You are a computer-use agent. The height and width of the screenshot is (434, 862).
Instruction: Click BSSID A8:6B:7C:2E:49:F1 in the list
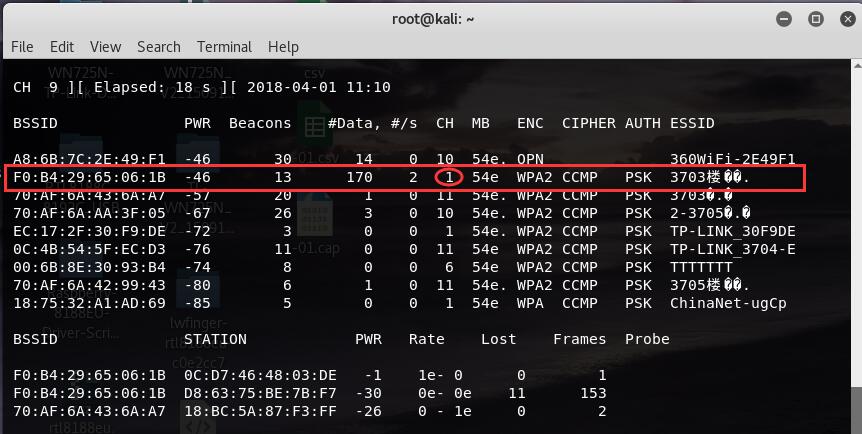point(89,159)
